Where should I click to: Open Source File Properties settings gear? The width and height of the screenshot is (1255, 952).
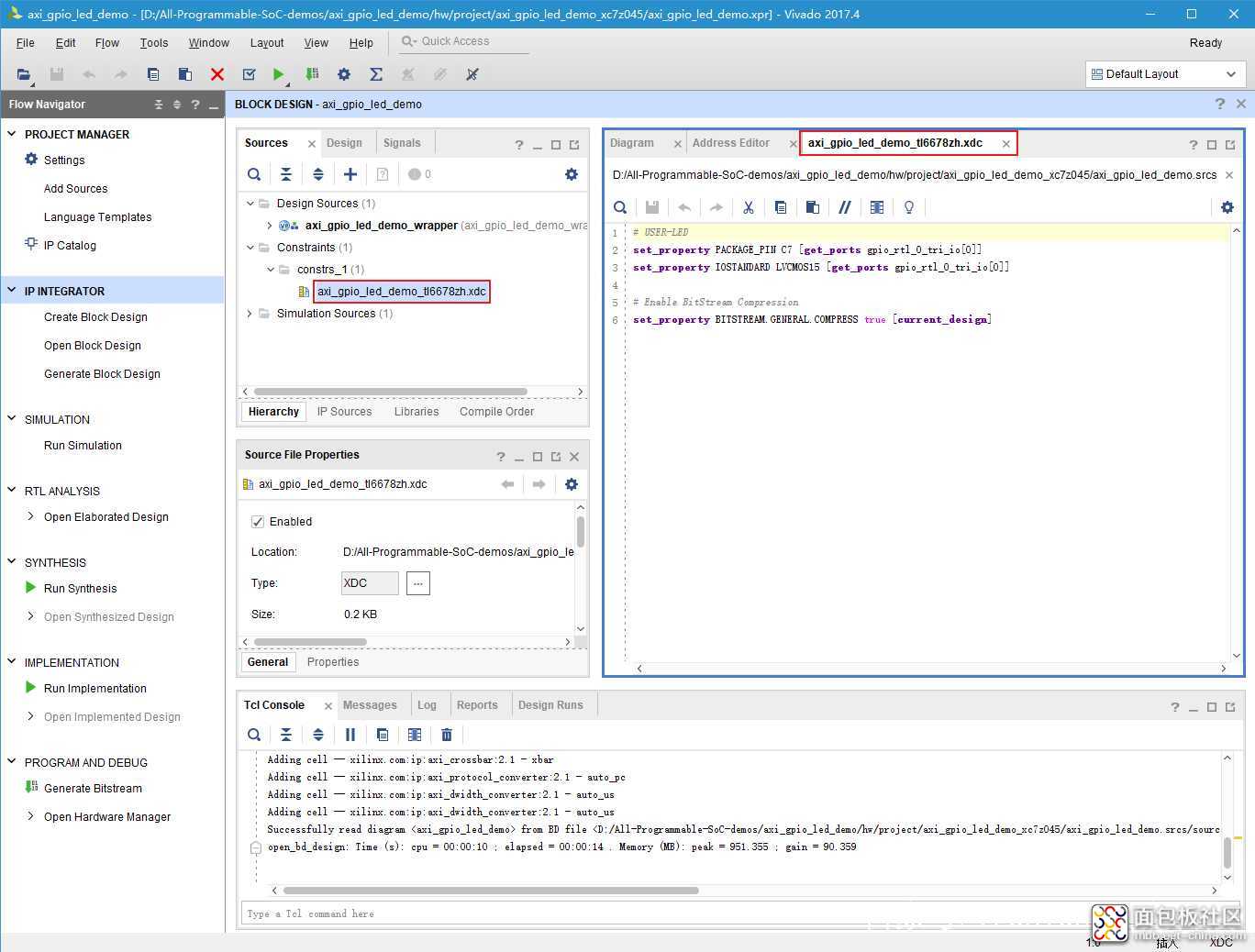pyautogui.click(x=572, y=484)
